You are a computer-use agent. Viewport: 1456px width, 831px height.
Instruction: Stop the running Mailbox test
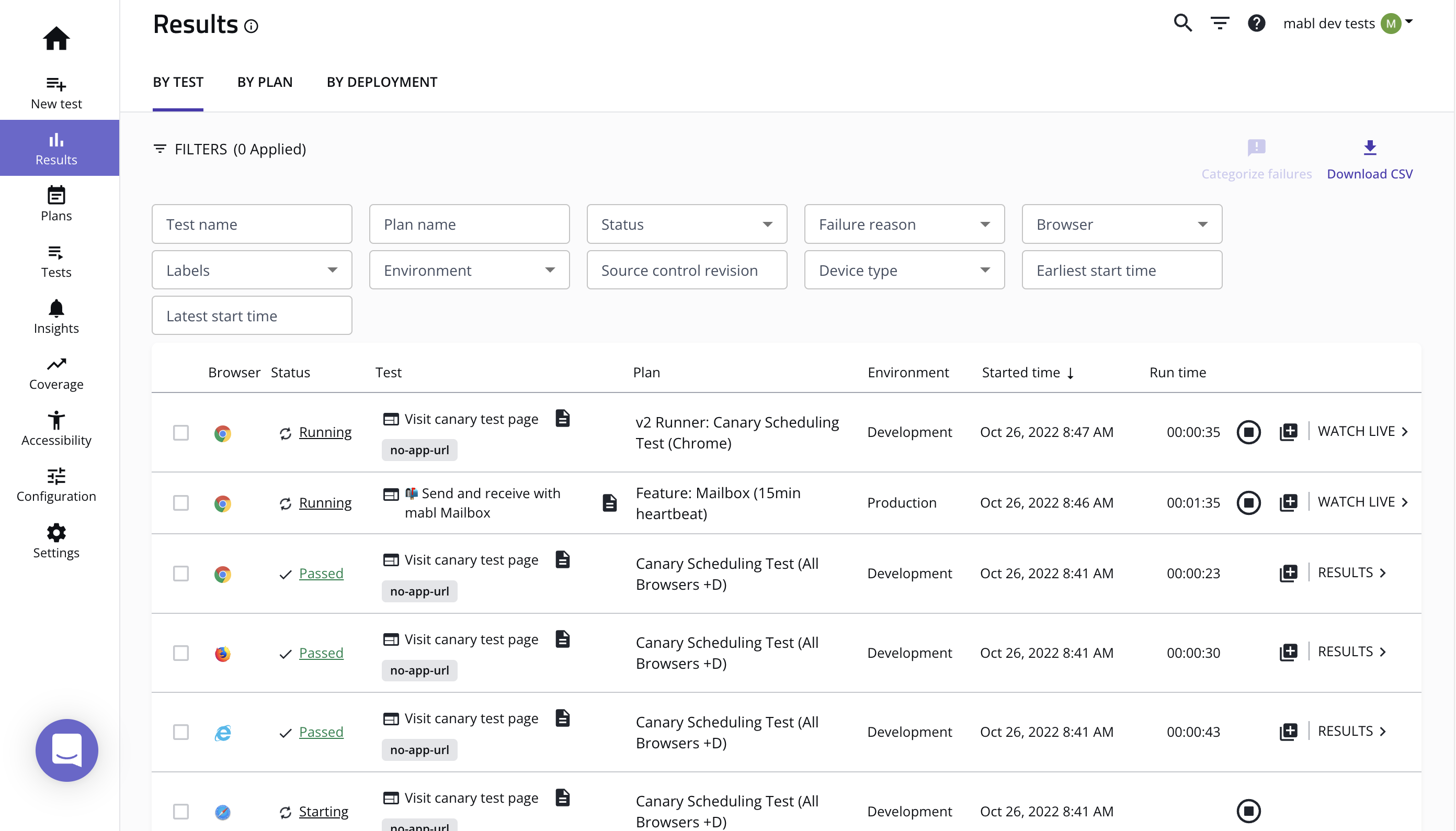pos(1248,503)
